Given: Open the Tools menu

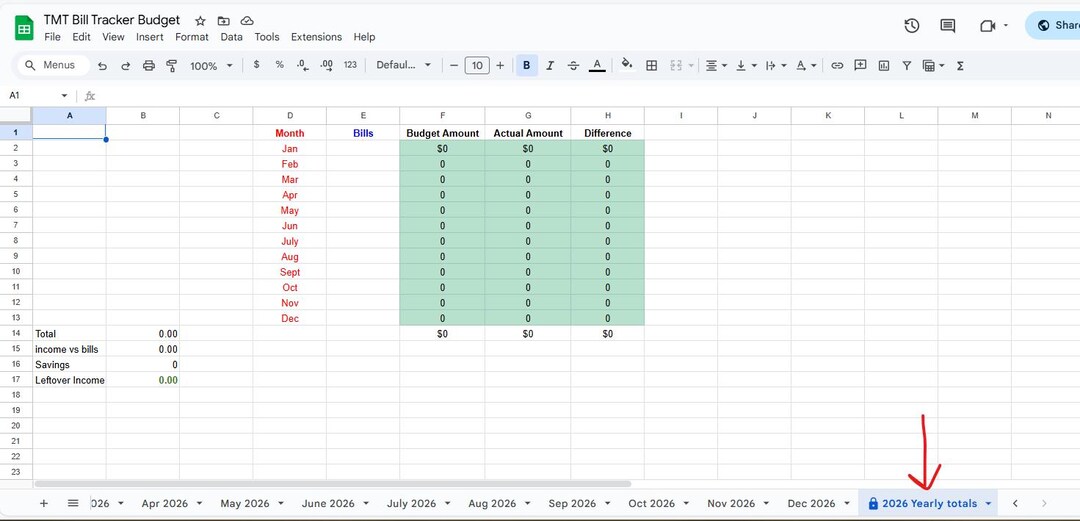Looking at the screenshot, I should pyautogui.click(x=267, y=37).
